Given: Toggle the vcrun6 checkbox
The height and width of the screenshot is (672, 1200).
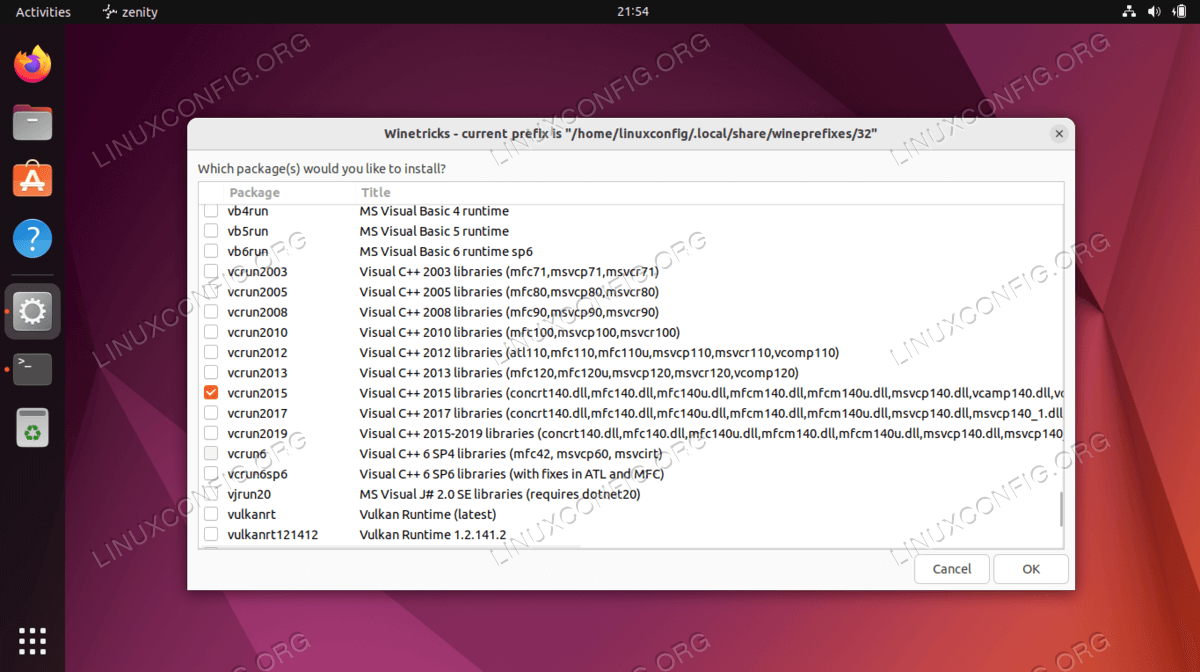Looking at the screenshot, I should [211, 453].
